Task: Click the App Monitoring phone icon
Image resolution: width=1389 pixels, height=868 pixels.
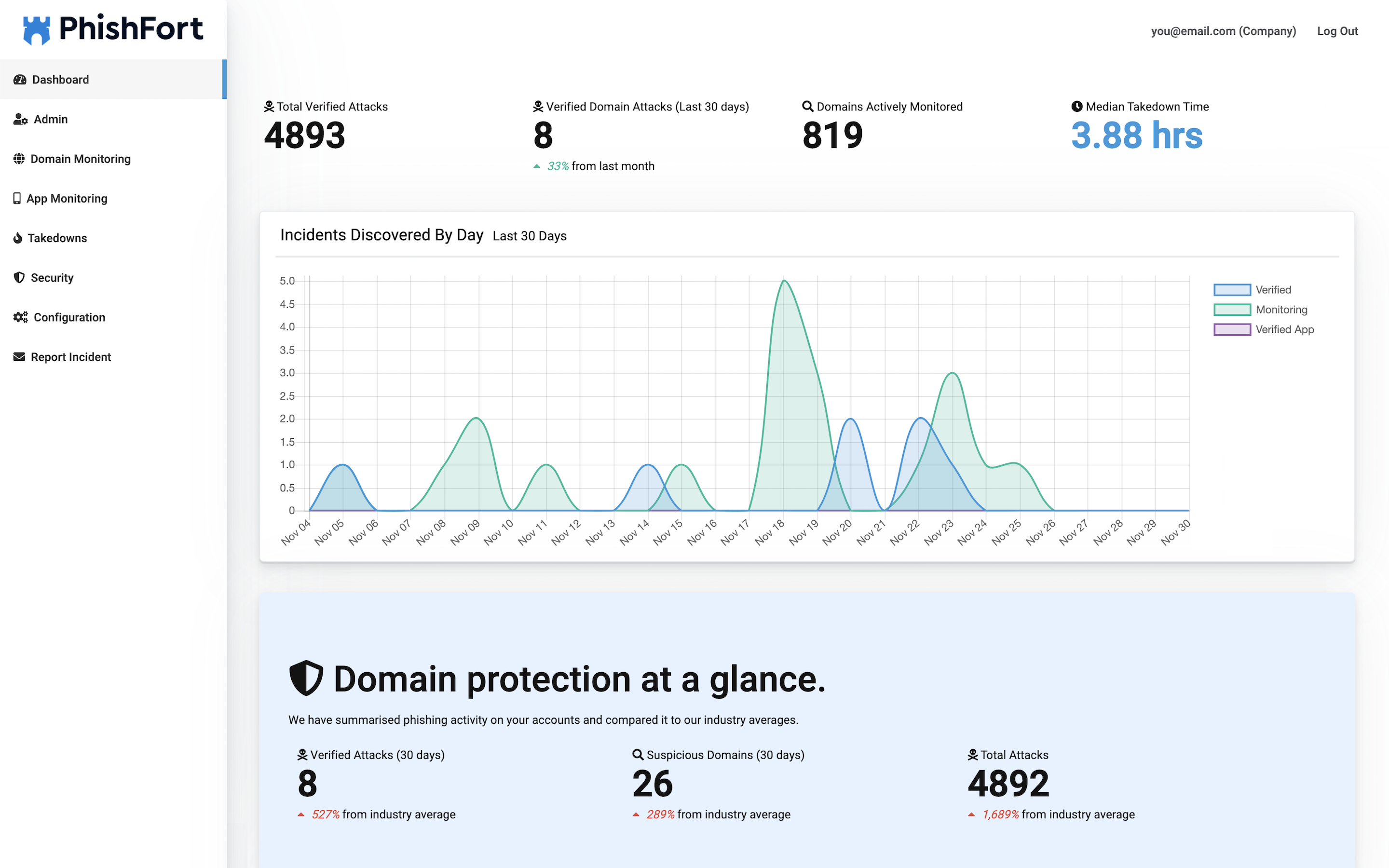Action: (x=17, y=199)
